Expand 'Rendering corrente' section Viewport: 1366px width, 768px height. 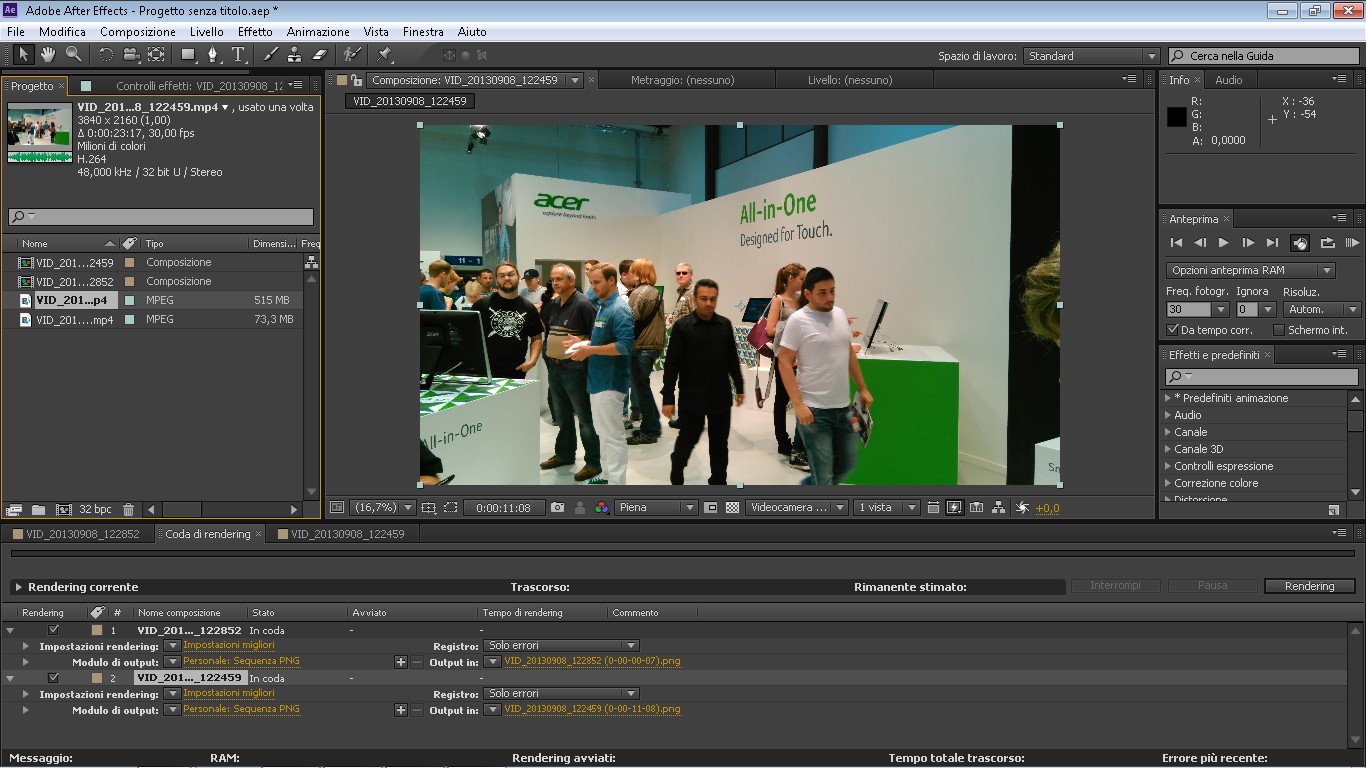point(18,587)
